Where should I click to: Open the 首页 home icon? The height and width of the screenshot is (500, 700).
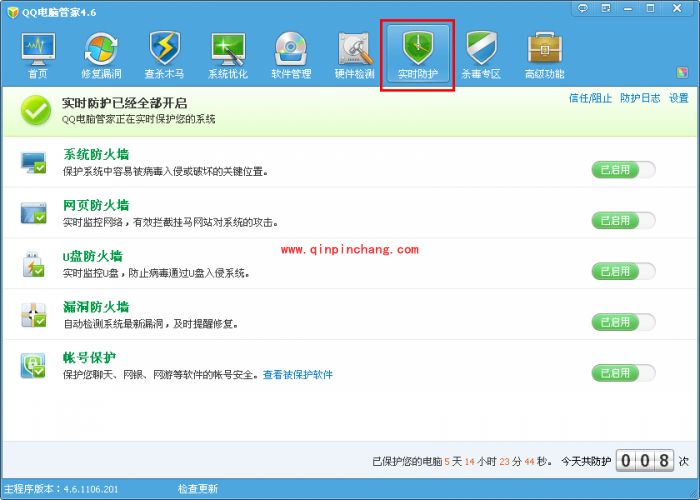(38, 55)
